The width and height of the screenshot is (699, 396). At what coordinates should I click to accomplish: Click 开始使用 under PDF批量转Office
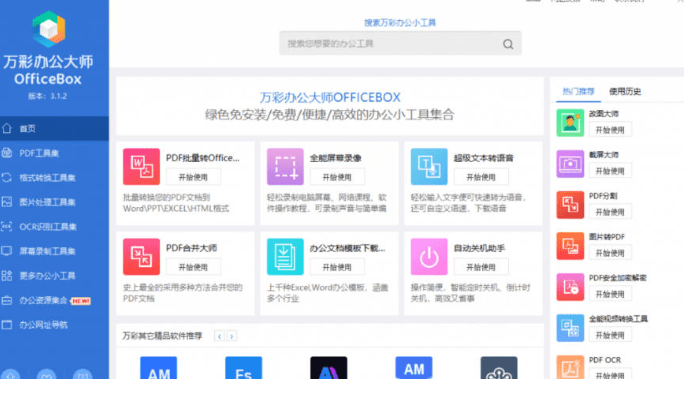click(193, 177)
